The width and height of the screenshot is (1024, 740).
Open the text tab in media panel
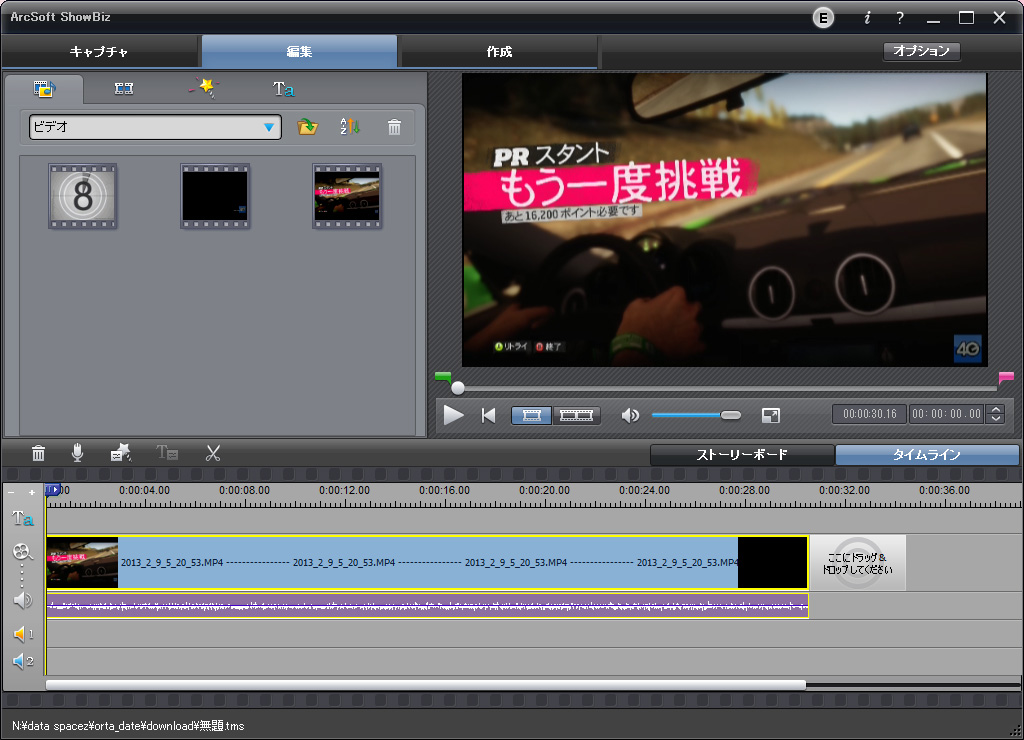[283, 88]
